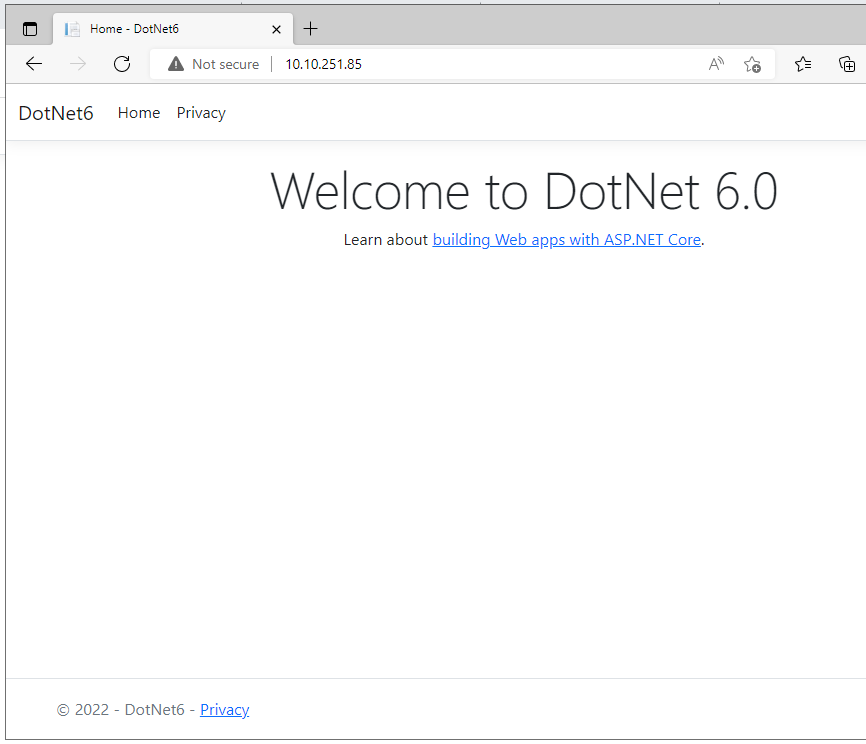Open the Home navigation item
Image resolution: width=866 pixels, height=744 pixels.
139,113
